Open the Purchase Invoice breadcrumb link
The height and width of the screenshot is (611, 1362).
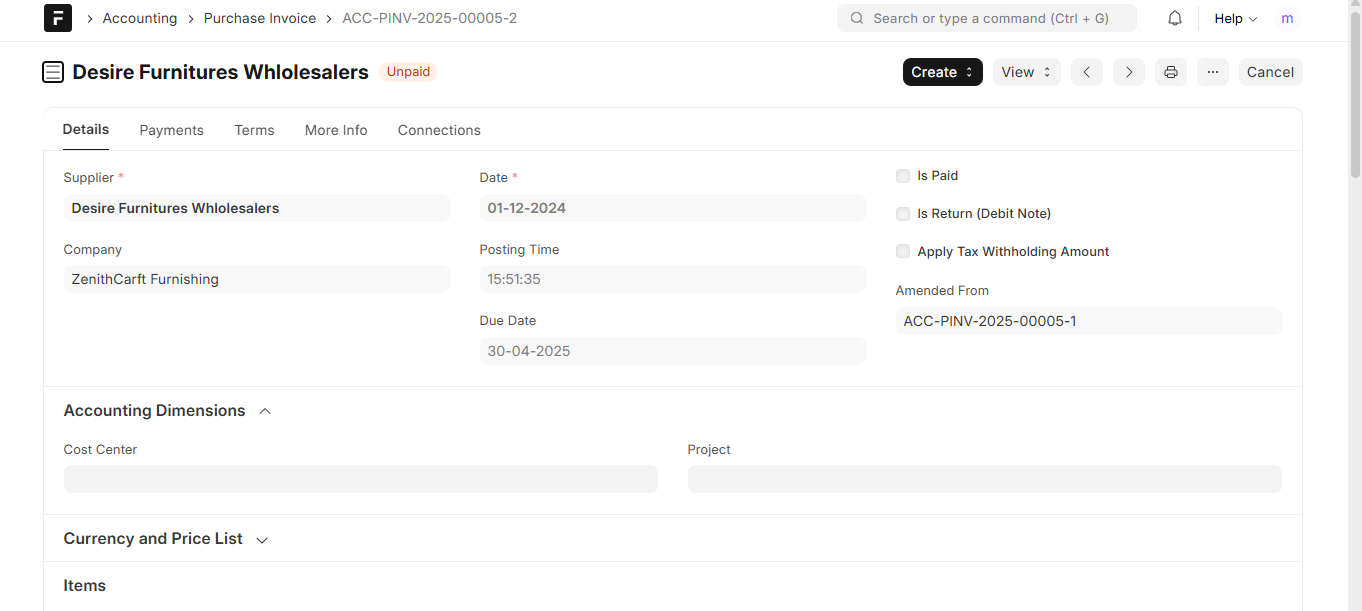tap(260, 18)
